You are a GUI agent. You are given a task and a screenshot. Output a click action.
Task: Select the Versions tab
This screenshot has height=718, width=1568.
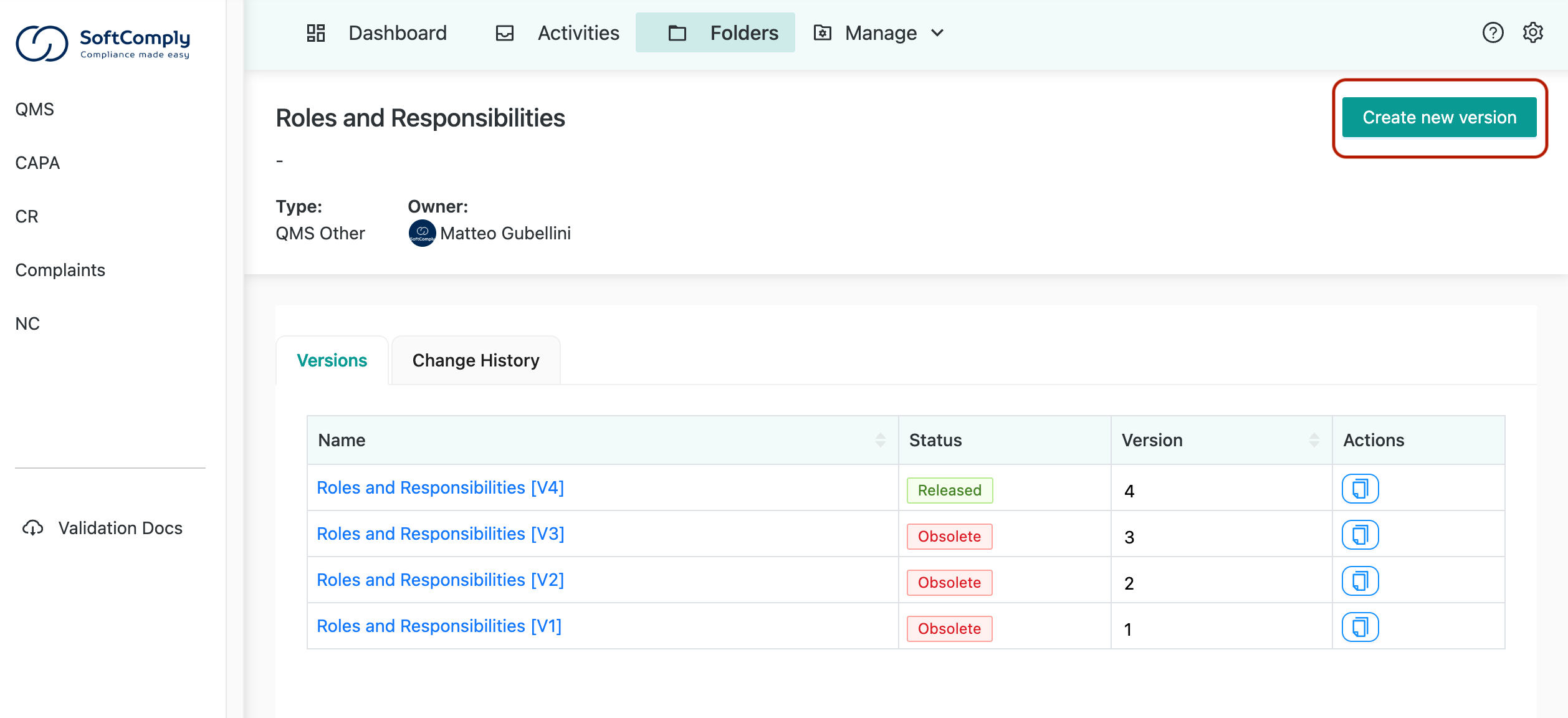[332, 360]
